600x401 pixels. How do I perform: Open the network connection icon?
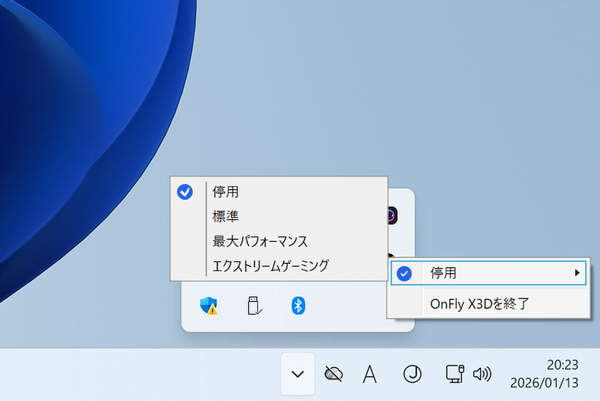455,374
